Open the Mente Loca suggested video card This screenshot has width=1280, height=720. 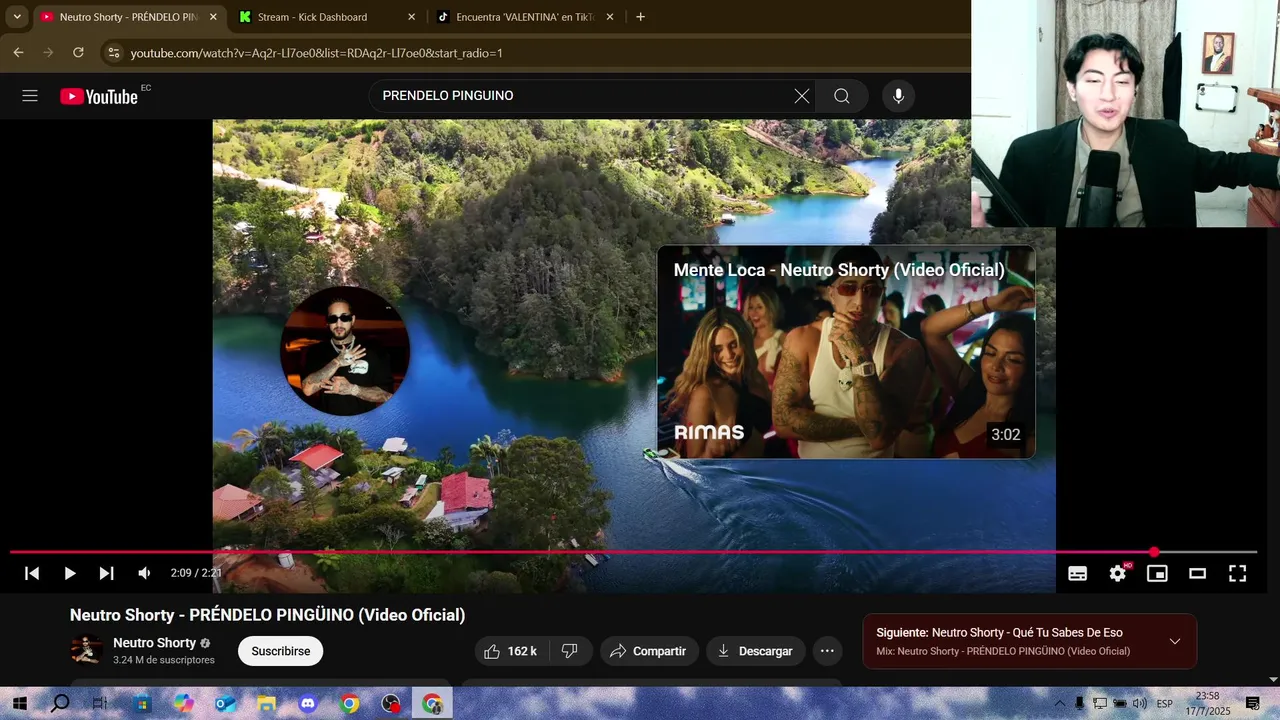click(846, 352)
